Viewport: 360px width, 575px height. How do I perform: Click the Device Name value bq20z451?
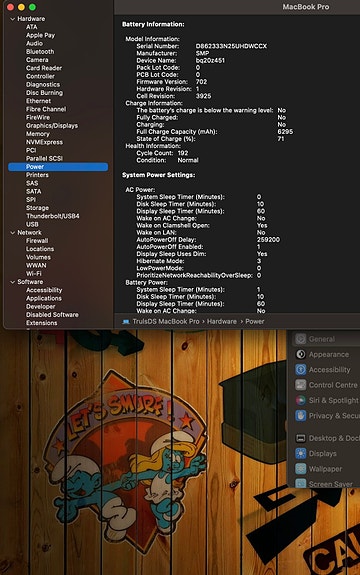point(210,61)
